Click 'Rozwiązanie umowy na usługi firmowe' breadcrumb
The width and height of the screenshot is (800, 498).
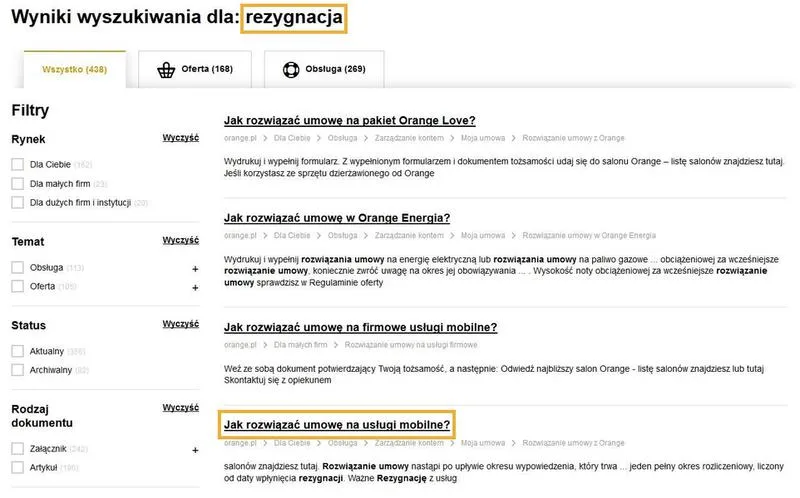[411, 345]
